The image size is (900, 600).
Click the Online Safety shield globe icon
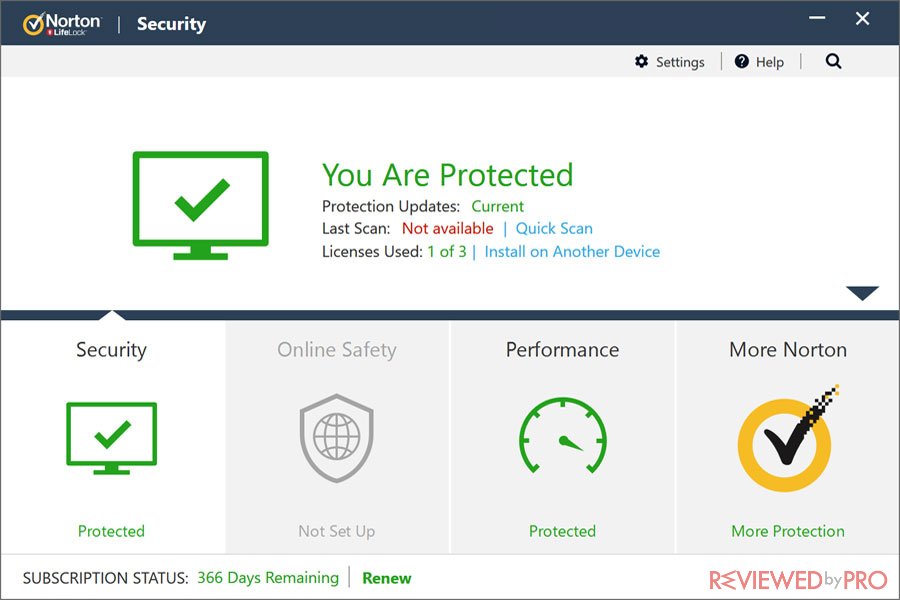[x=337, y=438]
